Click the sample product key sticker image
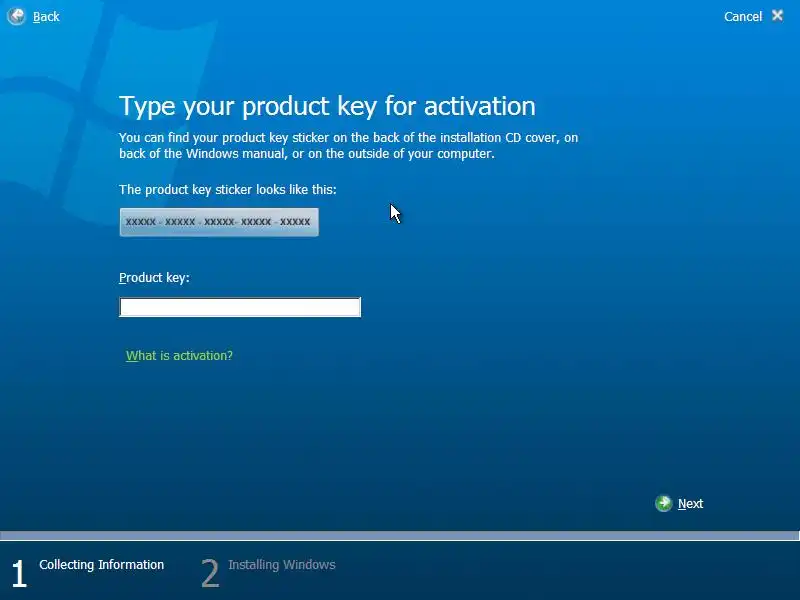Screen dimensions: 800x600 point(219,222)
